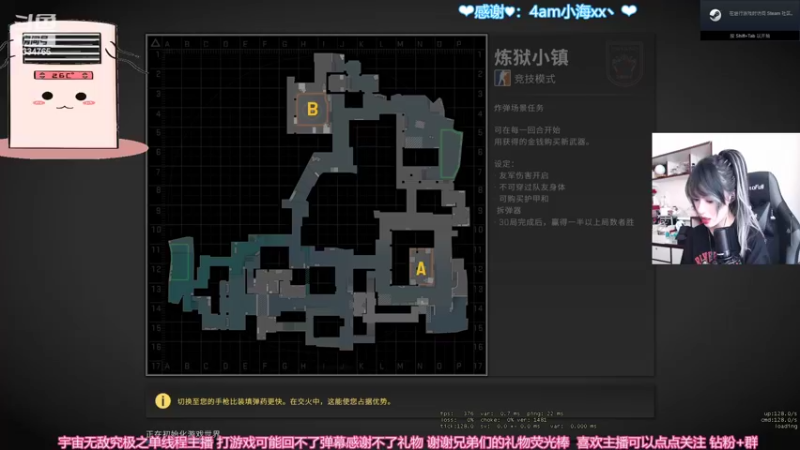
Task: Click the fps net graph readout
Action: point(518,419)
